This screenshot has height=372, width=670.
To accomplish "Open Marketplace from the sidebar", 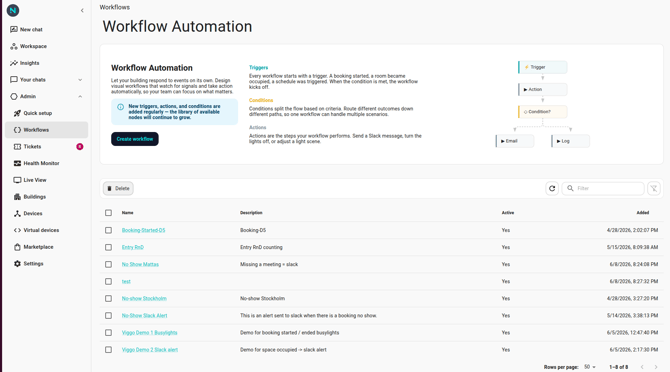I will (47, 247).
